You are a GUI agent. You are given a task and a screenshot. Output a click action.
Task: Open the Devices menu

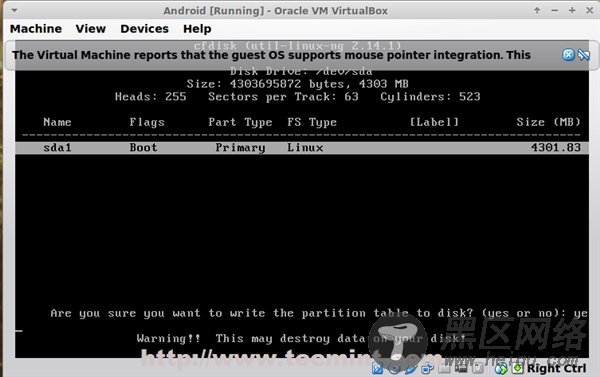coord(144,29)
